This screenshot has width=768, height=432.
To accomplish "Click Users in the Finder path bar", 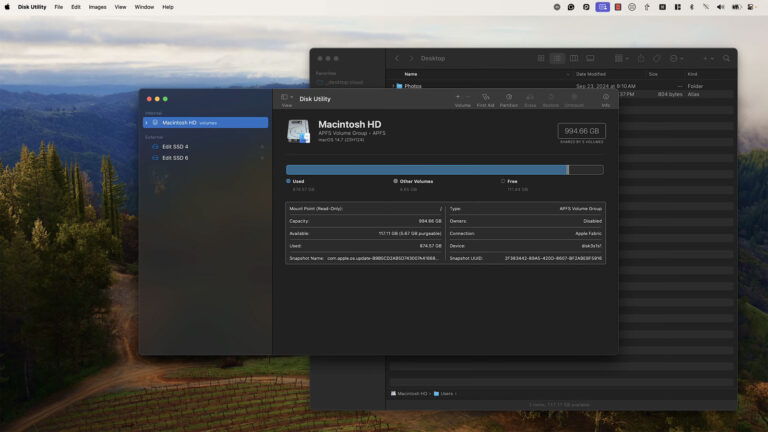I will pos(444,393).
